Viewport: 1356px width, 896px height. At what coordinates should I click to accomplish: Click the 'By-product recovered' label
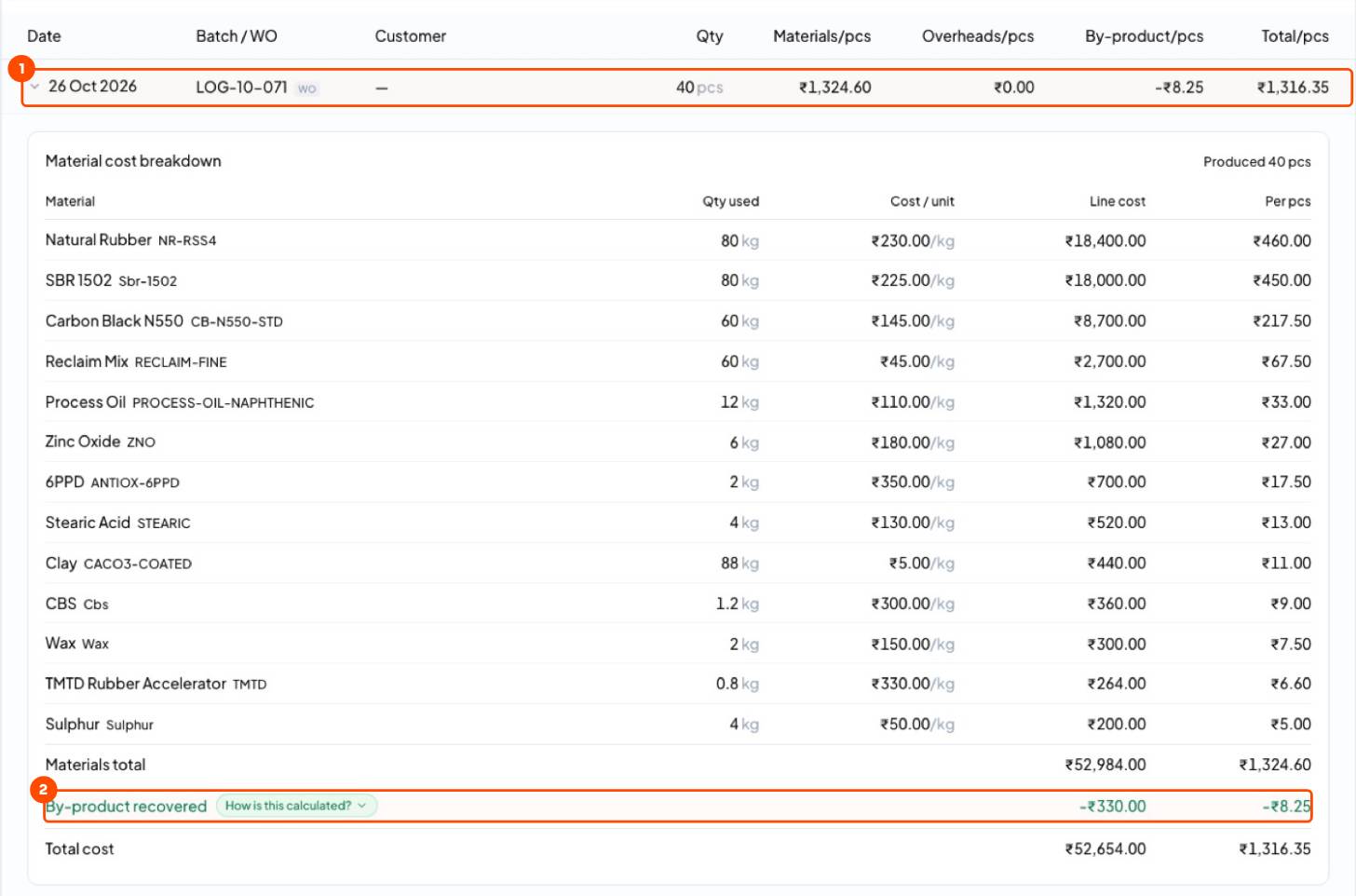coord(126,807)
